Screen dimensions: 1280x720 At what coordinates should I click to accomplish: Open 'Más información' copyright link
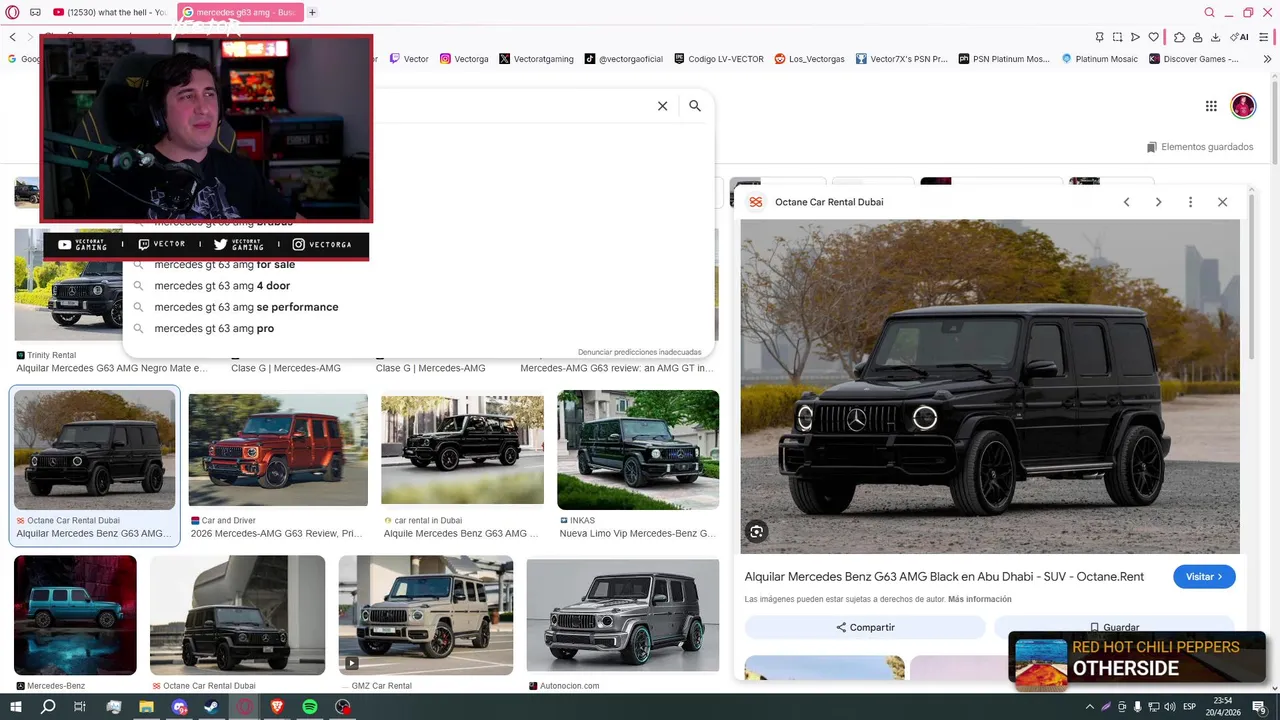(x=980, y=599)
